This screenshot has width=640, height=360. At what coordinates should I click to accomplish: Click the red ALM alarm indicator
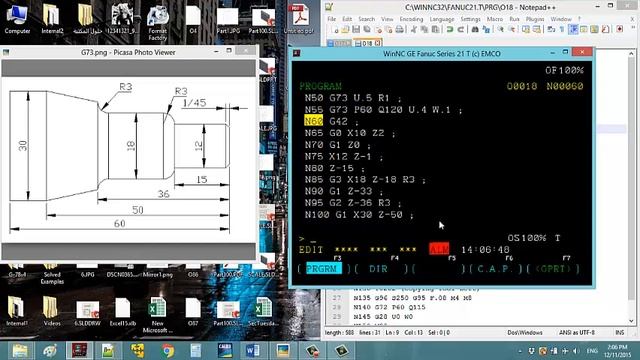[x=439, y=249]
